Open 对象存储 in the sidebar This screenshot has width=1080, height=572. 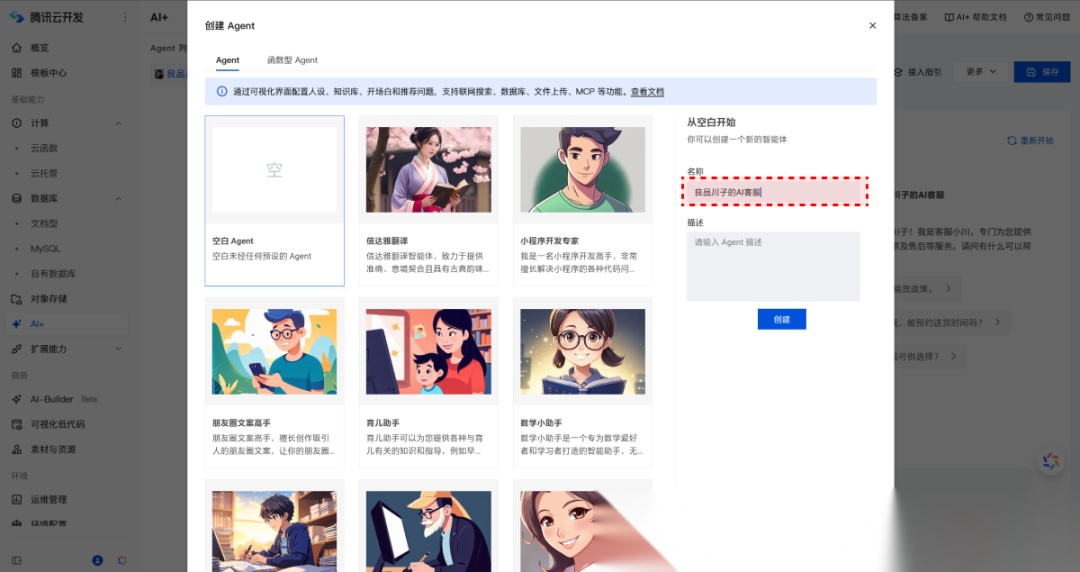pos(48,298)
